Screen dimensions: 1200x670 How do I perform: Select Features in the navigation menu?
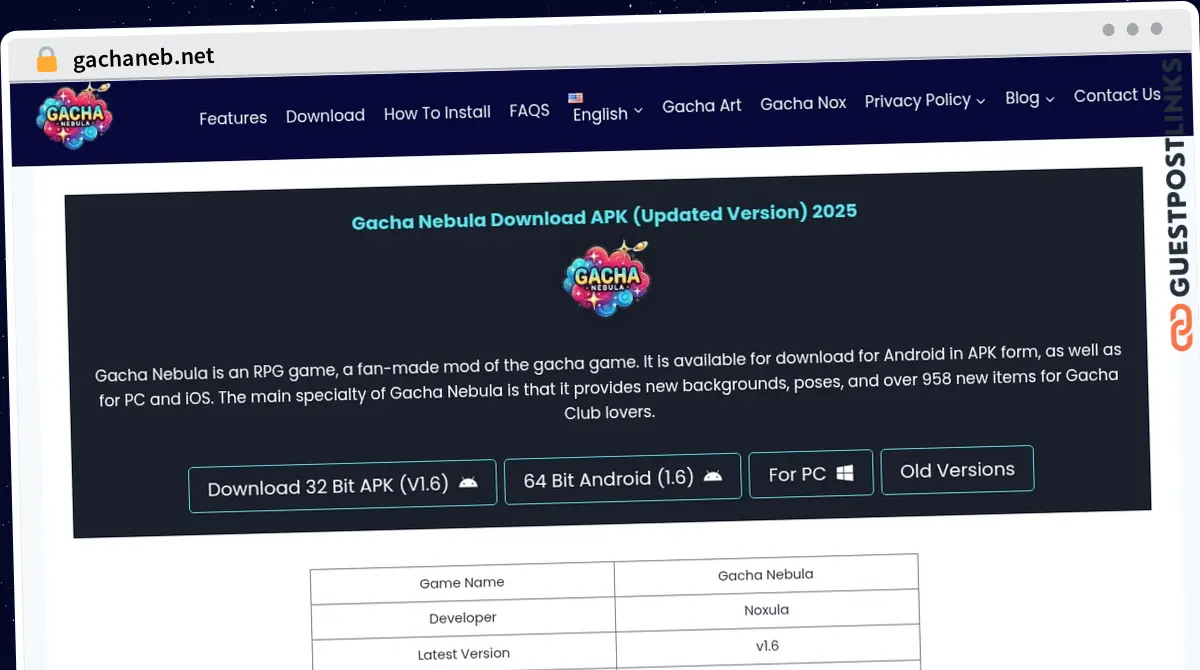(x=233, y=118)
